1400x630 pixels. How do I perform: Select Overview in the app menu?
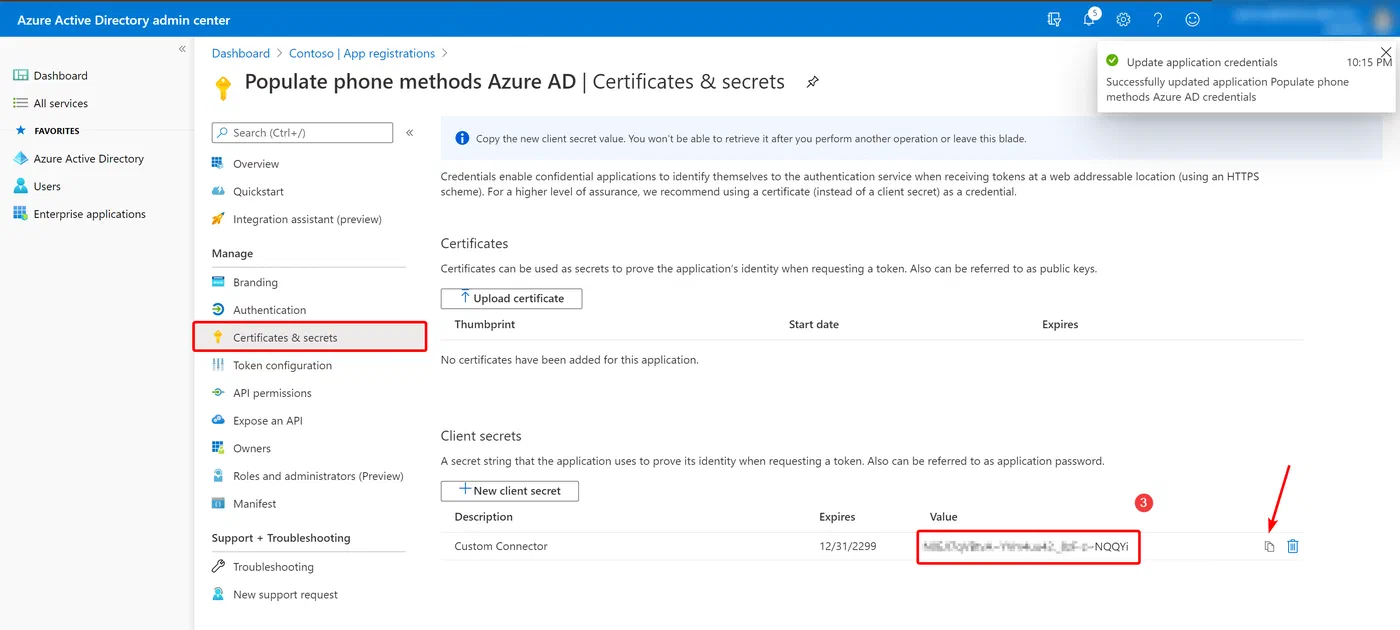tap(256, 164)
